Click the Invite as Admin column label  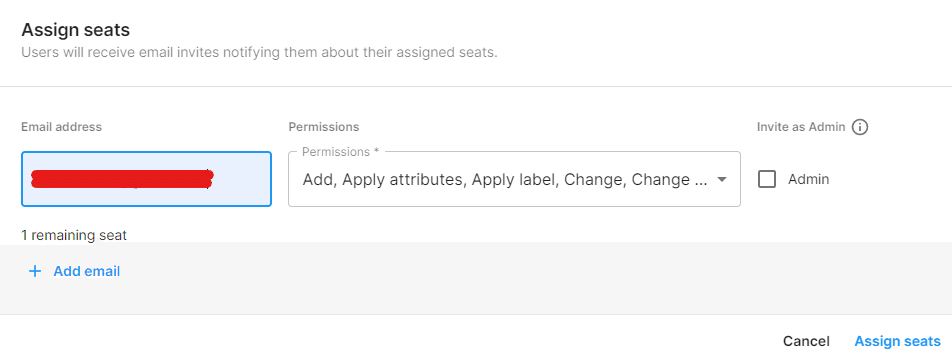[801, 127]
